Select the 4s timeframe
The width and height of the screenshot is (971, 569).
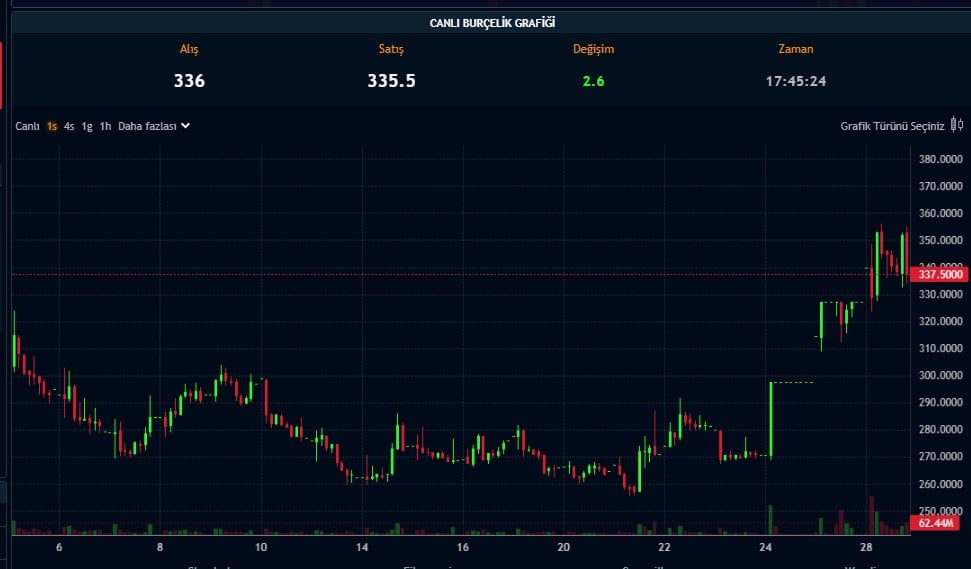point(69,126)
